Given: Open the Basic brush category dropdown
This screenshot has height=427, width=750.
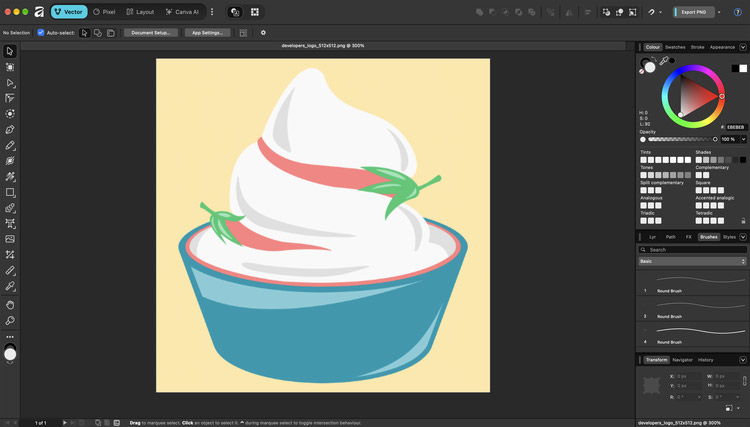Looking at the screenshot, I should [x=692, y=261].
